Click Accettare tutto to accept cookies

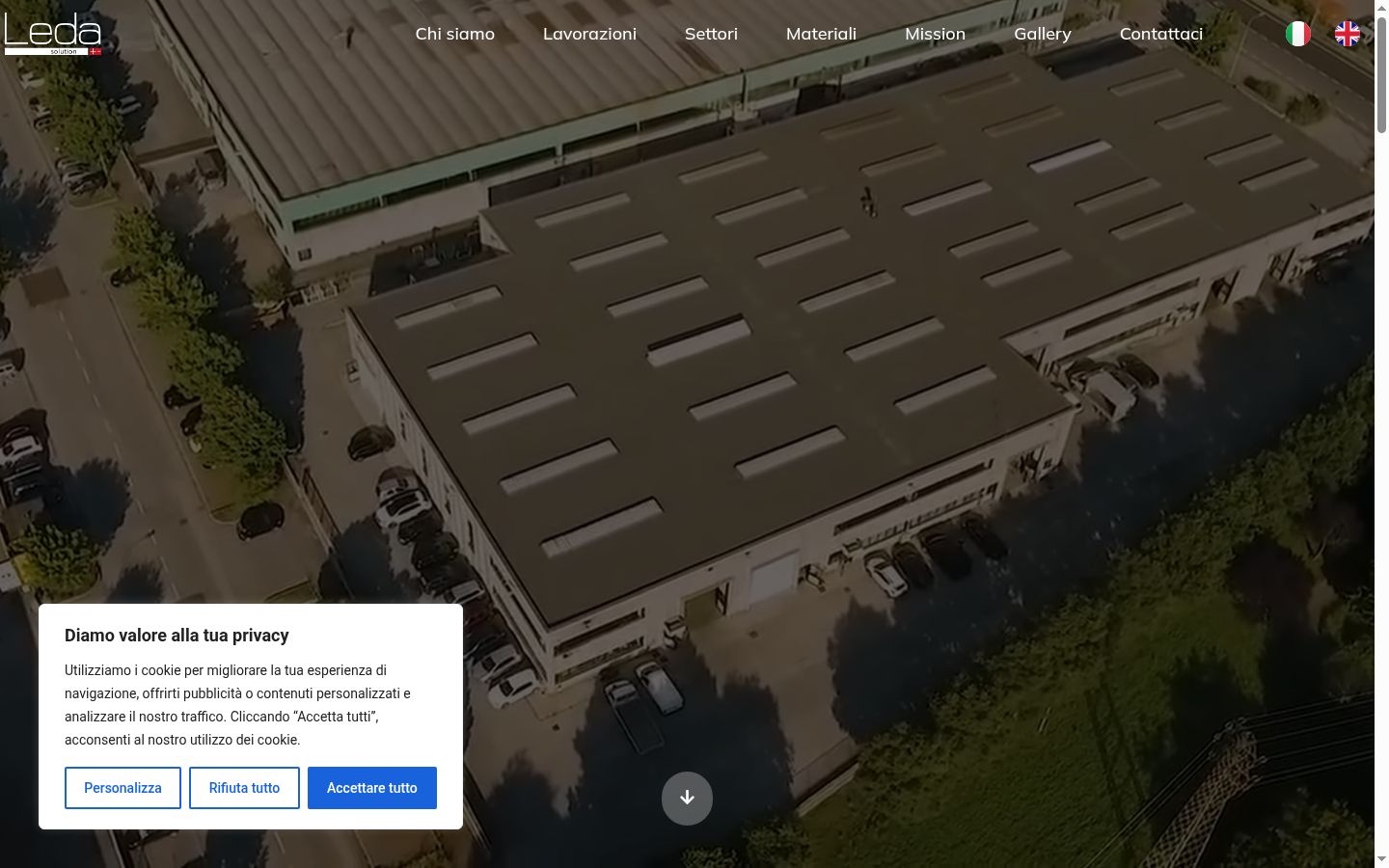(x=372, y=788)
